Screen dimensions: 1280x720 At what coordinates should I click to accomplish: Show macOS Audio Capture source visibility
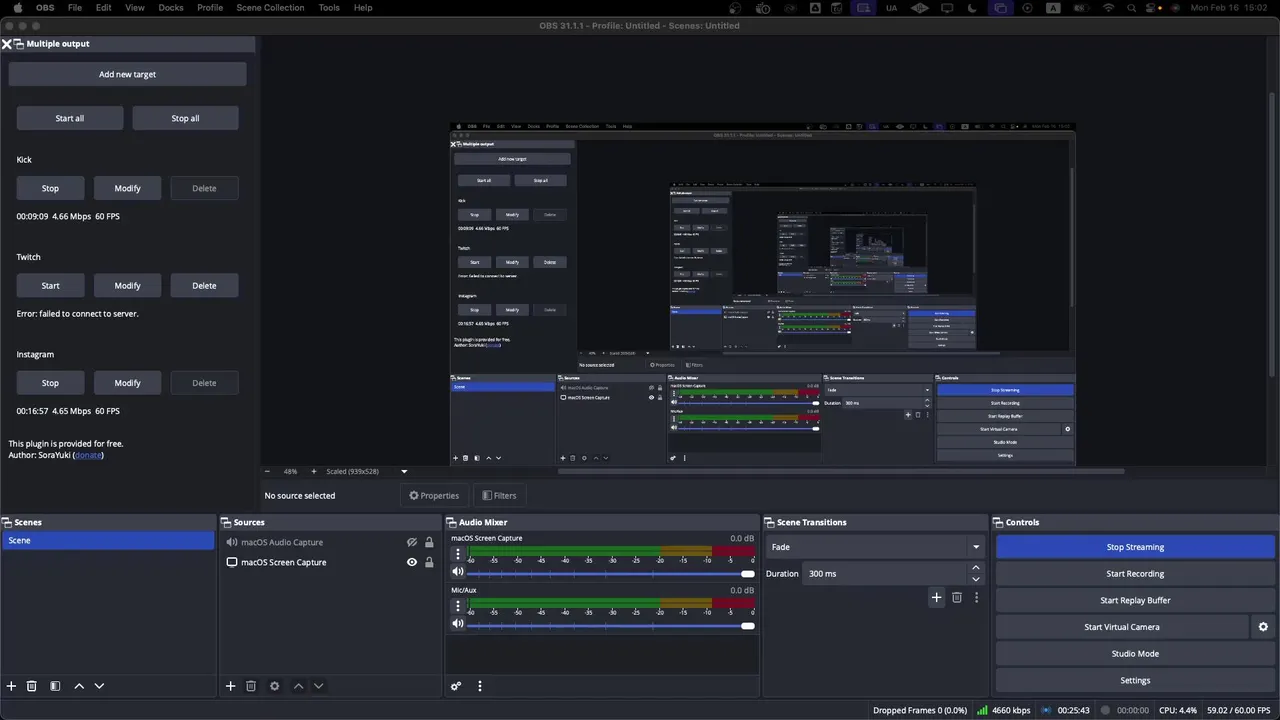coord(411,542)
